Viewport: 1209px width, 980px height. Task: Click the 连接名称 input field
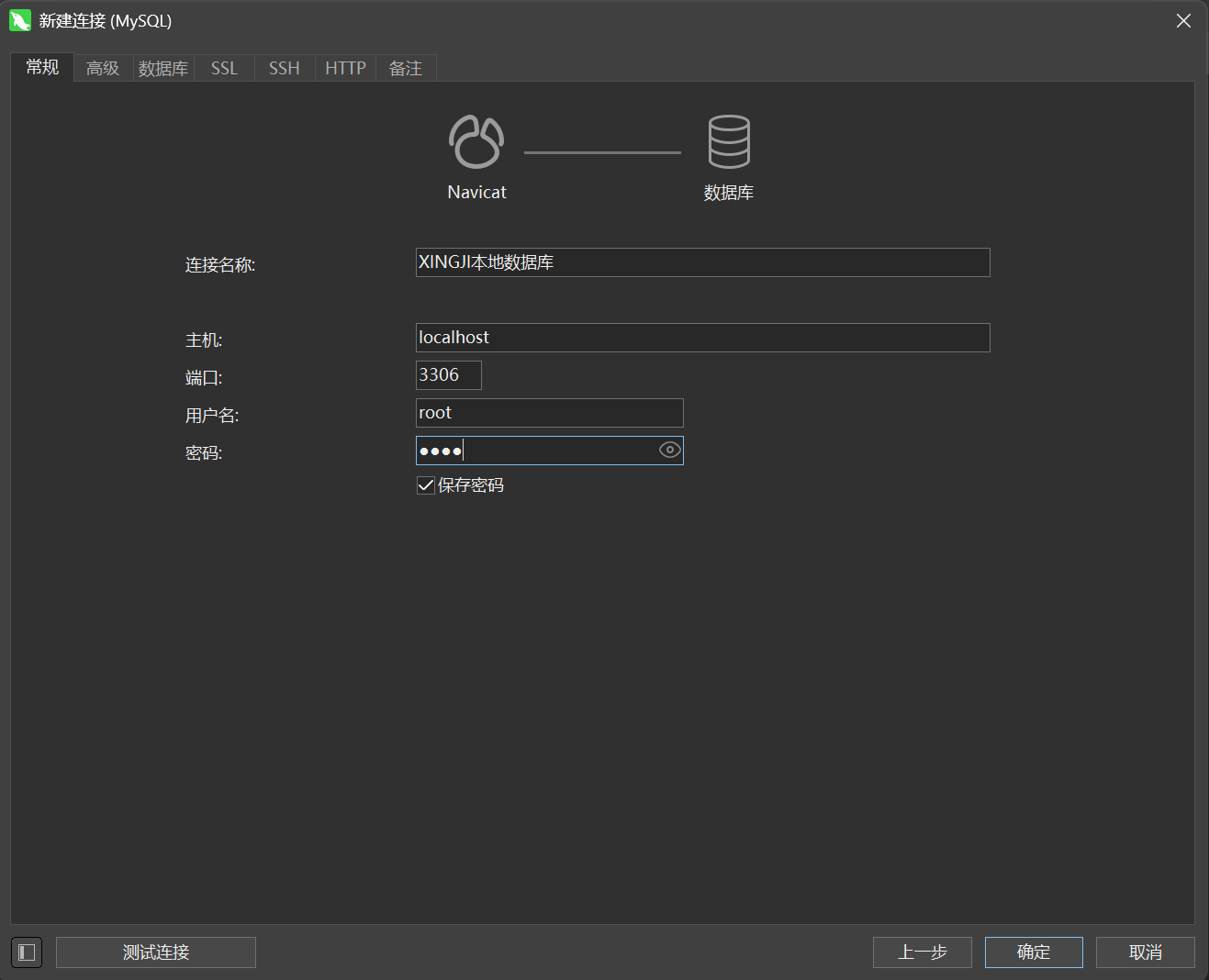[702, 262]
